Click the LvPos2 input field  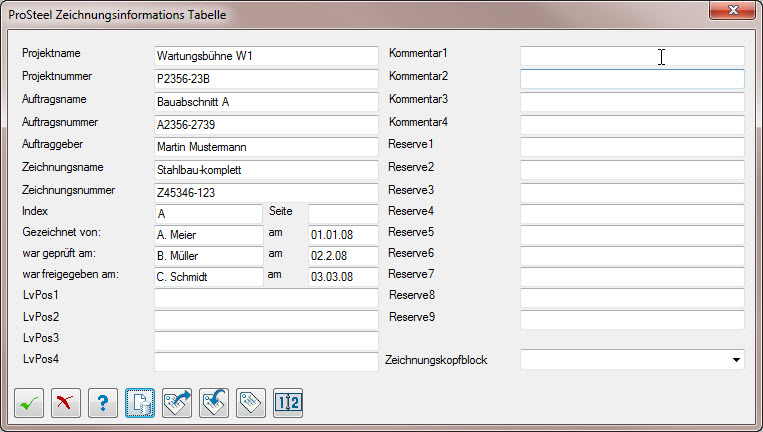[266, 320]
